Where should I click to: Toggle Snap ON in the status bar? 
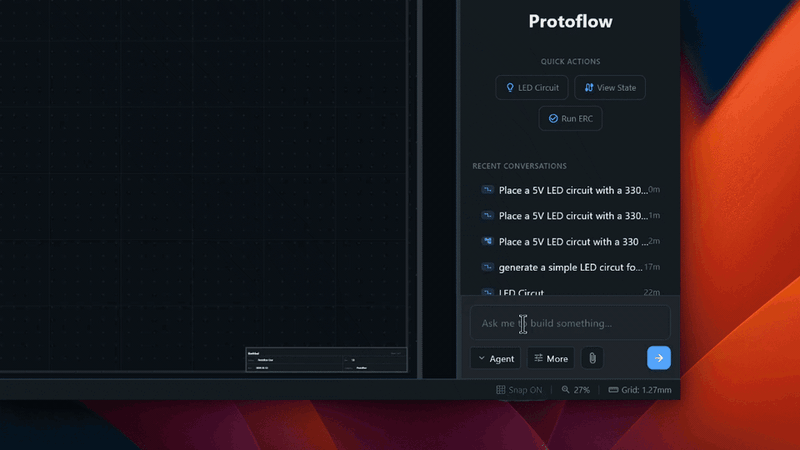(x=519, y=390)
